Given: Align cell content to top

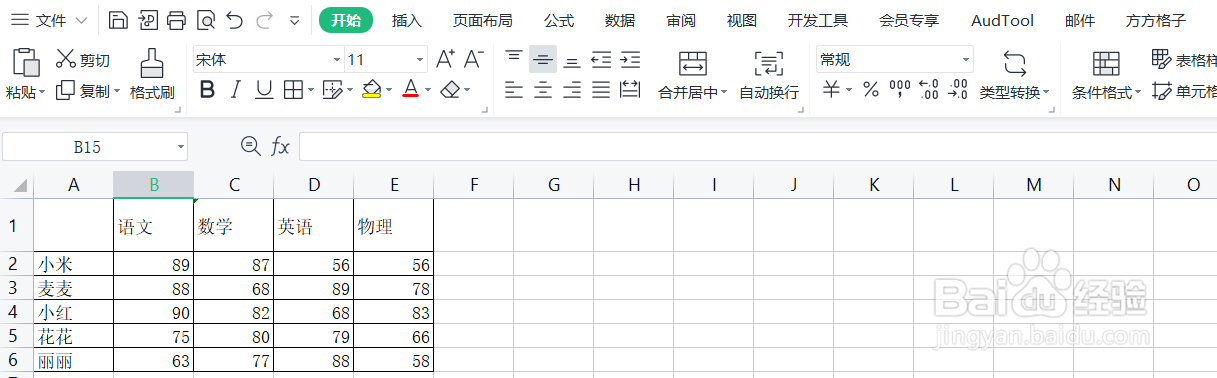Looking at the screenshot, I should coord(514,60).
